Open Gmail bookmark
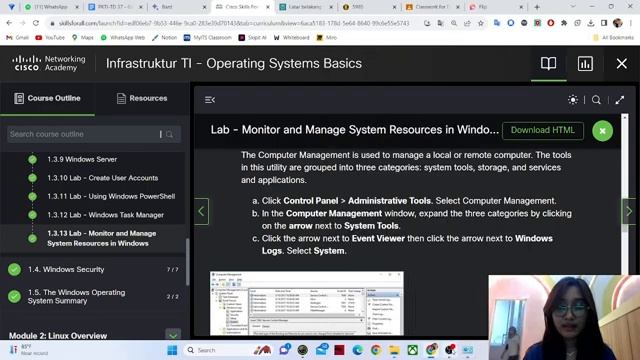The height and width of the screenshot is (360, 640). click(17, 38)
